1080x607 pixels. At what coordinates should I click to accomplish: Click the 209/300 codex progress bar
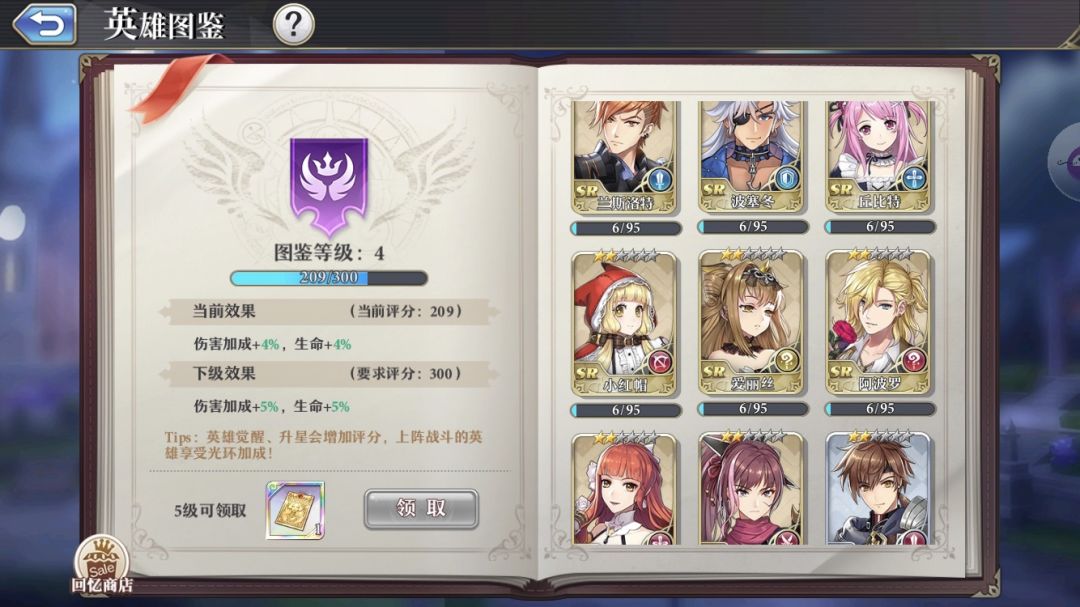(329, 278)
